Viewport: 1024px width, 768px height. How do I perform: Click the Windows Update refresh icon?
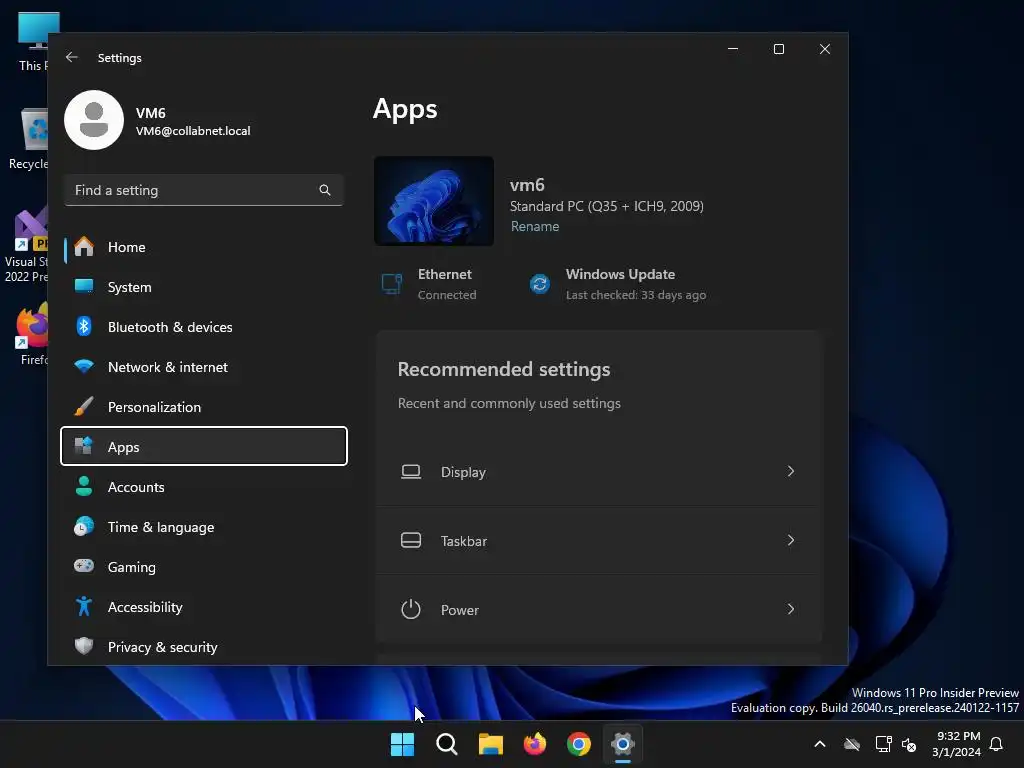539,284
